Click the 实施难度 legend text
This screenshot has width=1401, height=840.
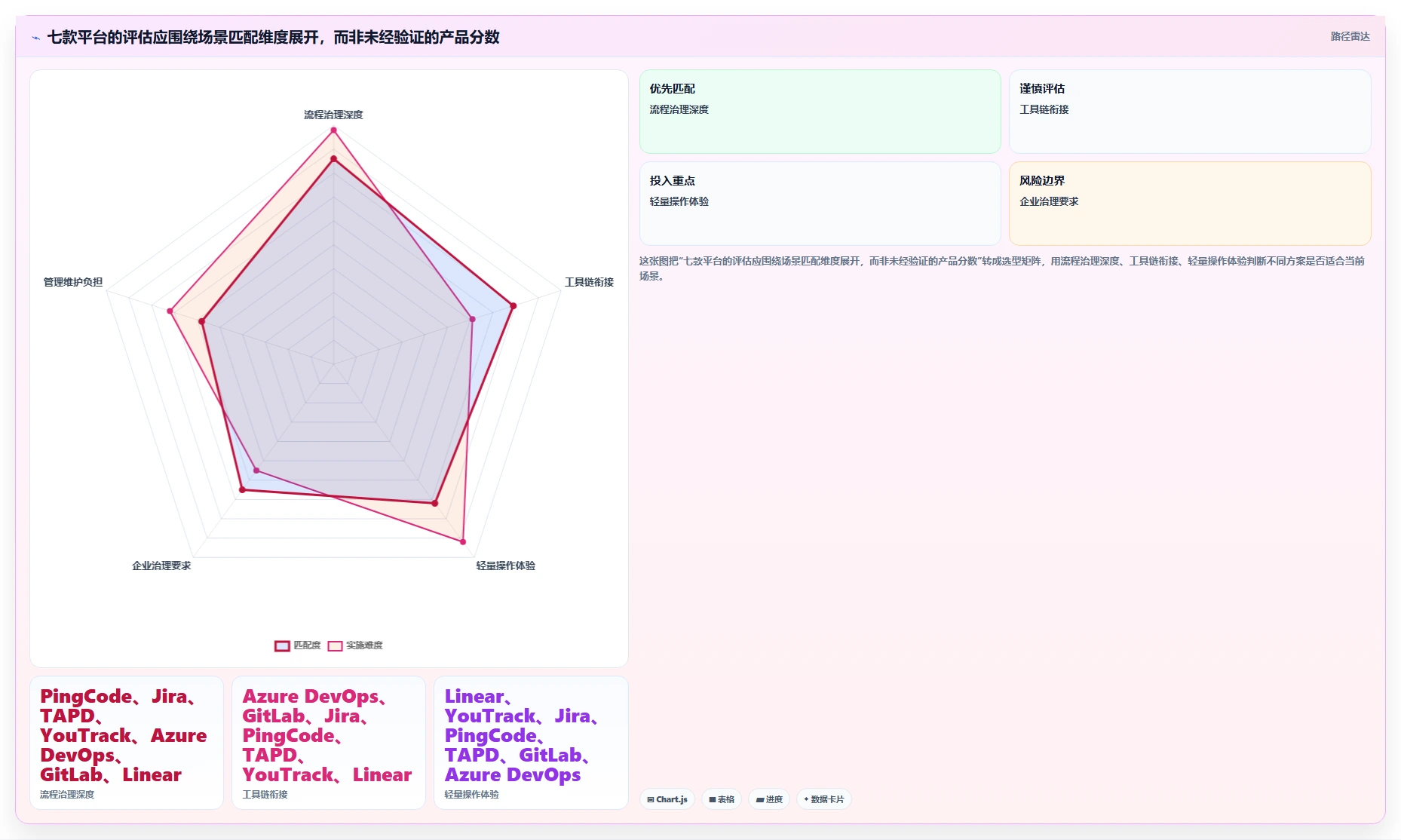(x=364, y=645)
